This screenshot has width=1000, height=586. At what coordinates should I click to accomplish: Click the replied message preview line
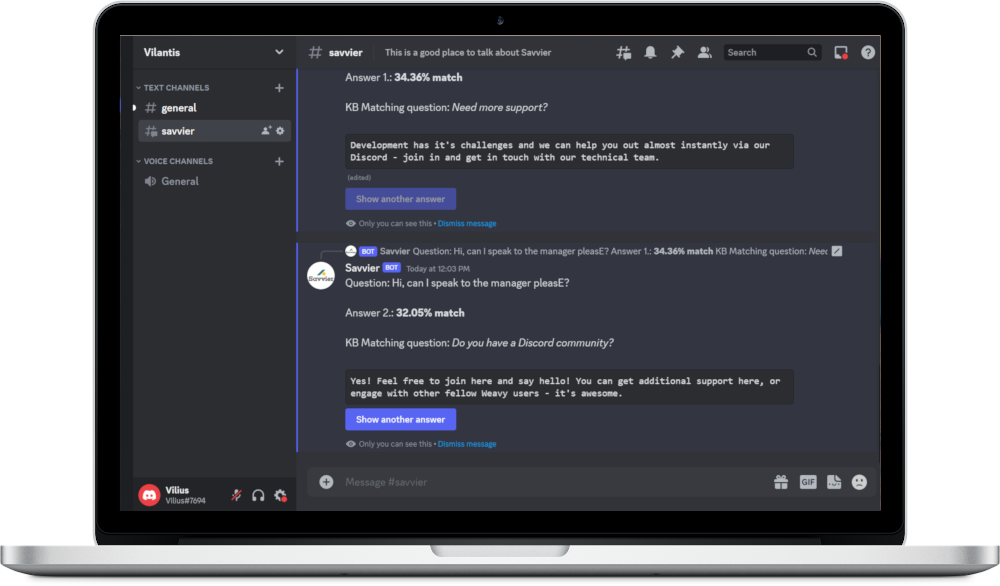point(603,251)
